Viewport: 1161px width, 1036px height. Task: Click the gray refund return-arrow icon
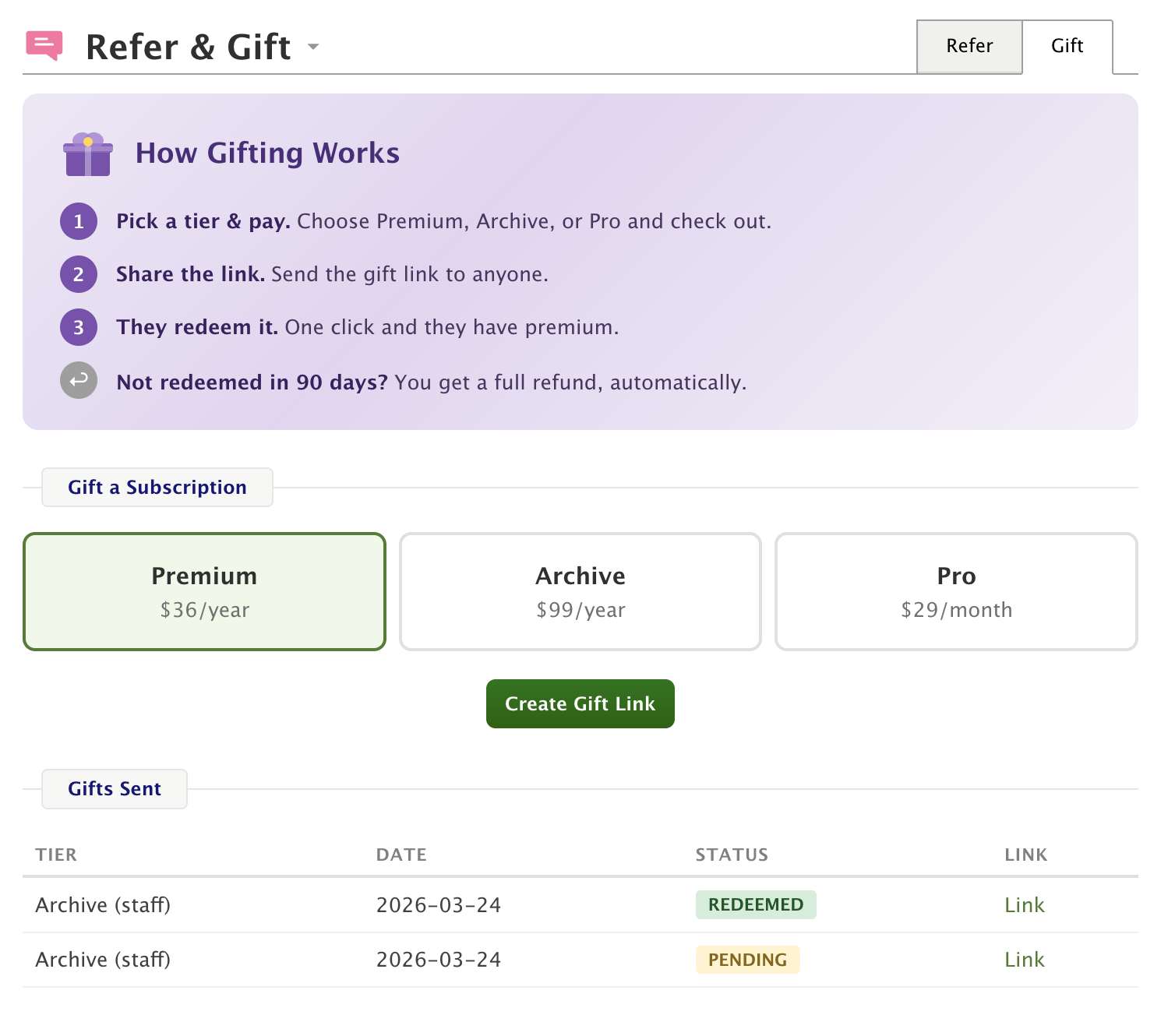(x=79, y=381)
